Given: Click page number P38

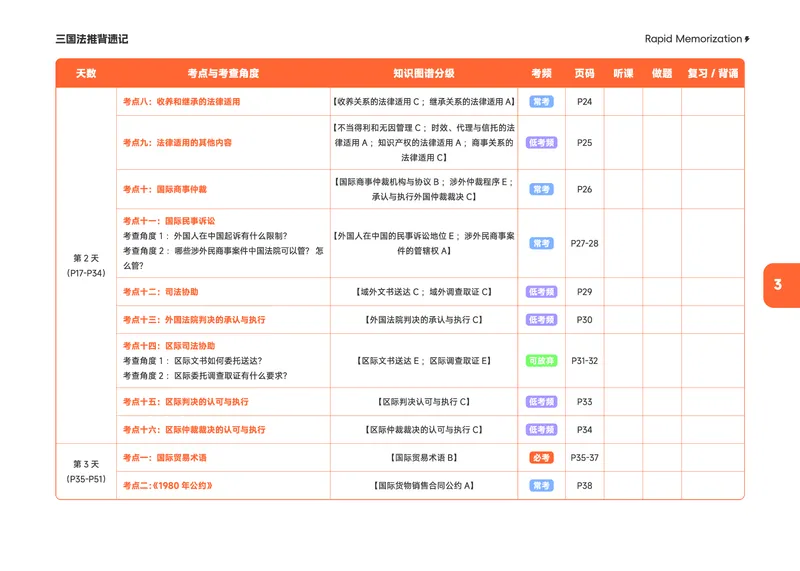Looking at the screenshot, I should click(585, 486).
